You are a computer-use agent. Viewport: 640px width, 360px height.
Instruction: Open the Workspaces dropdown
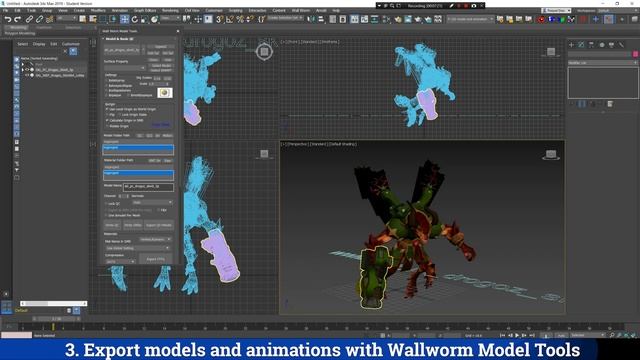click(618, 10)
